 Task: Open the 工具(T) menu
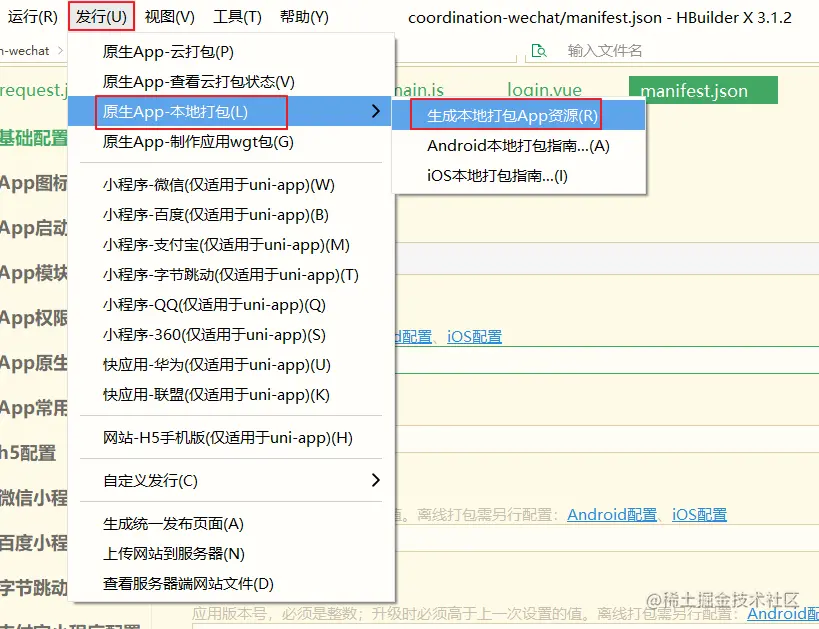237,17
